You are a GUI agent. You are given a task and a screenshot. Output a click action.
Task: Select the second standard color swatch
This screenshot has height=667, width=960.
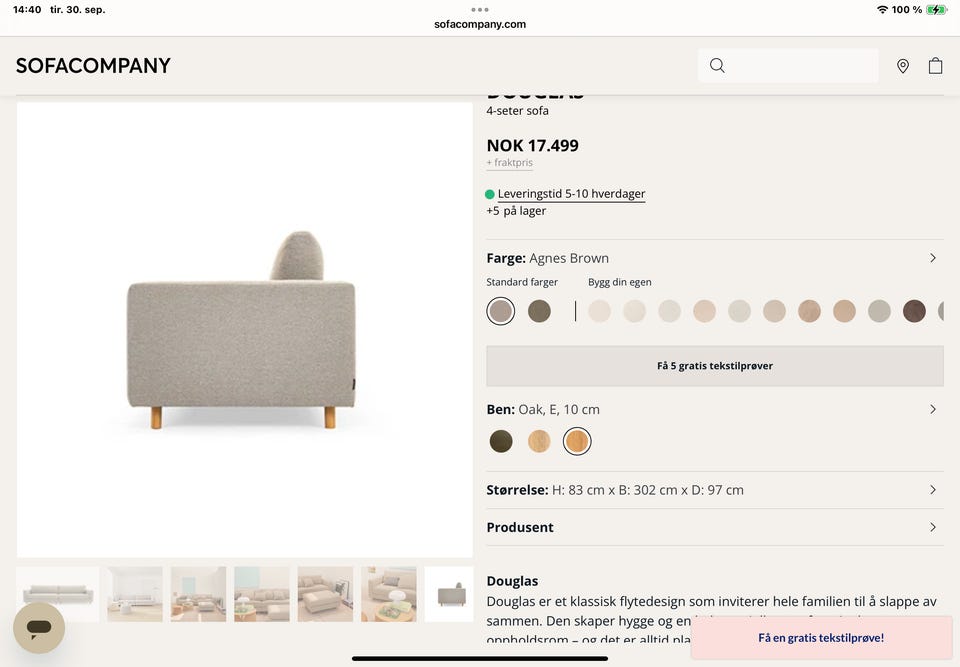(x=539, y=311)
